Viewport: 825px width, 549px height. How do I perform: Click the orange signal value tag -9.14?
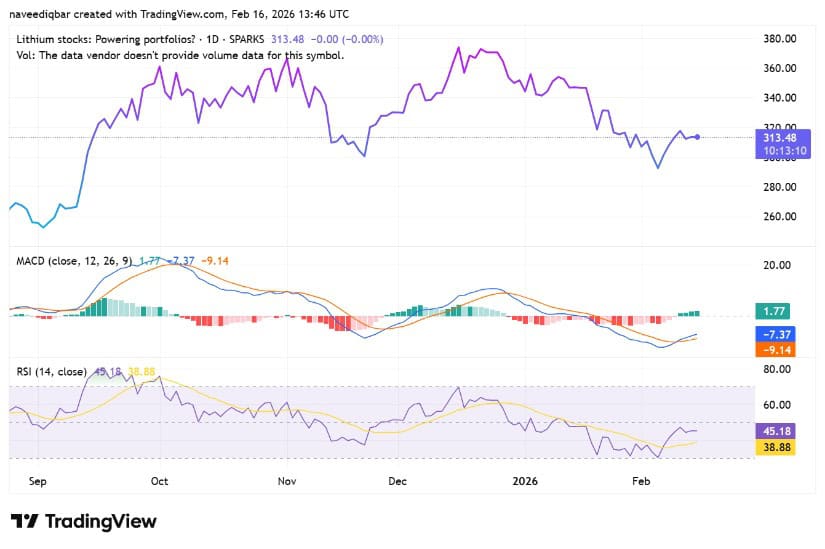(x=774, y=350)
